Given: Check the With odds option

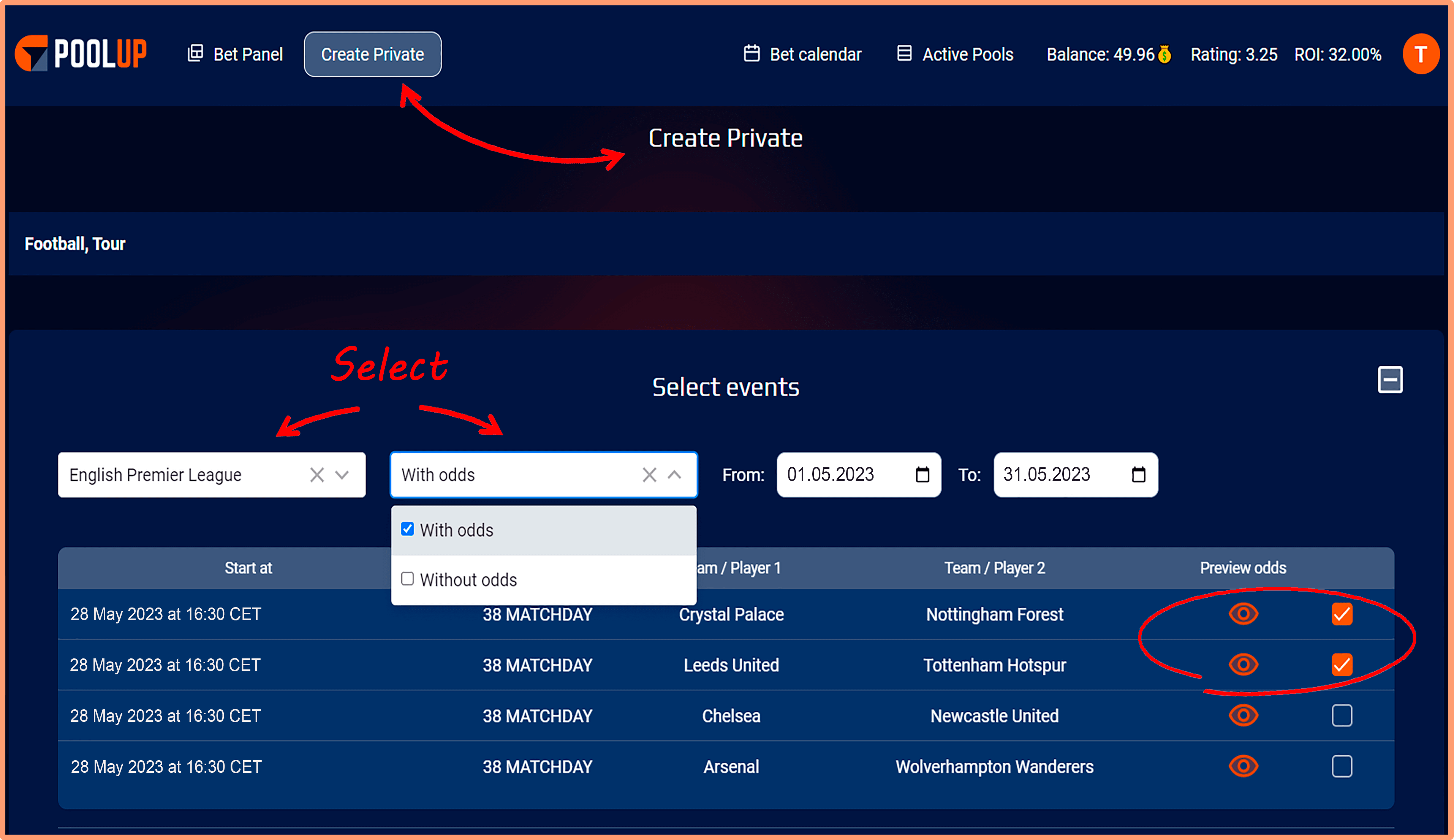Looking at the screenshot, I should click(408, 529).
